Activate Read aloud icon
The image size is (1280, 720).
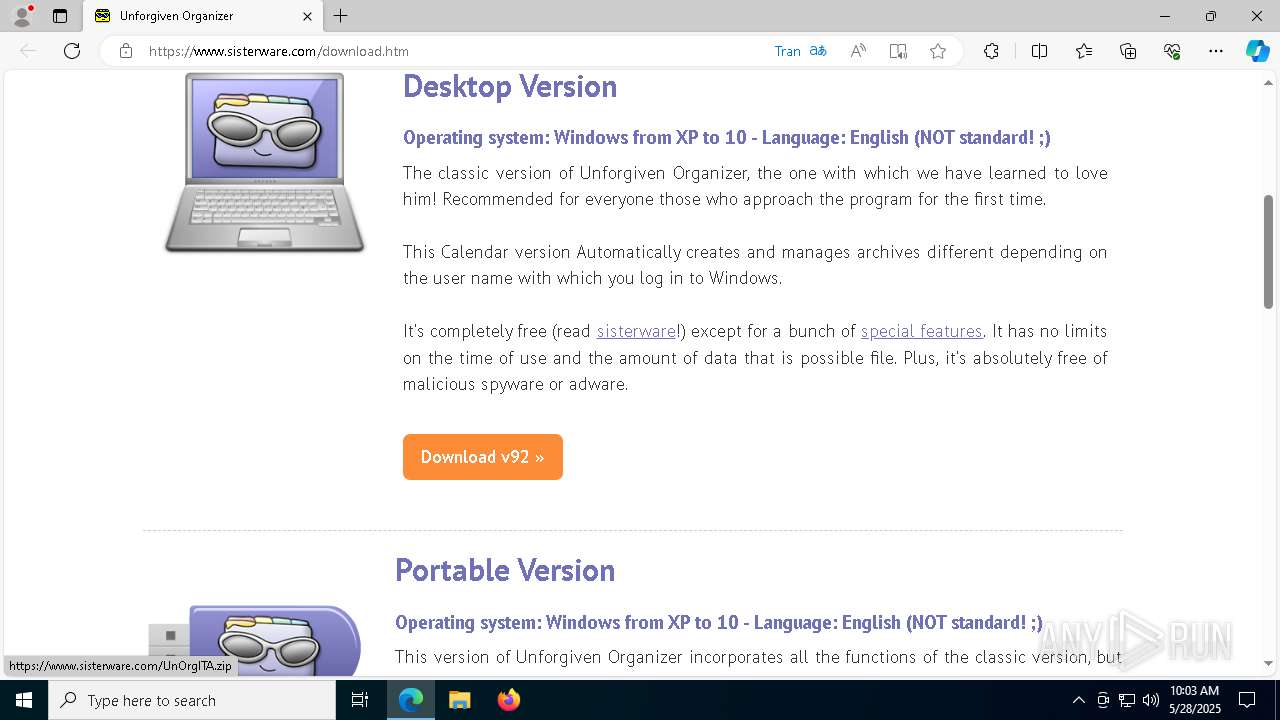click(858, 51)
